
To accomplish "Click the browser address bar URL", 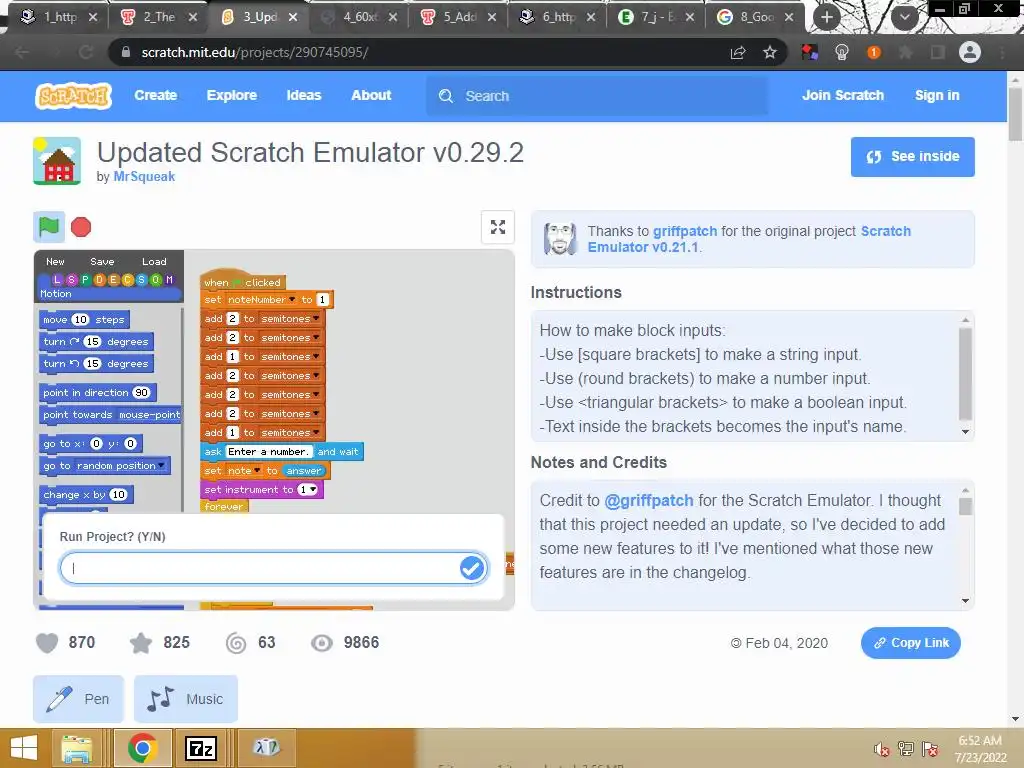I will point(255,52).
